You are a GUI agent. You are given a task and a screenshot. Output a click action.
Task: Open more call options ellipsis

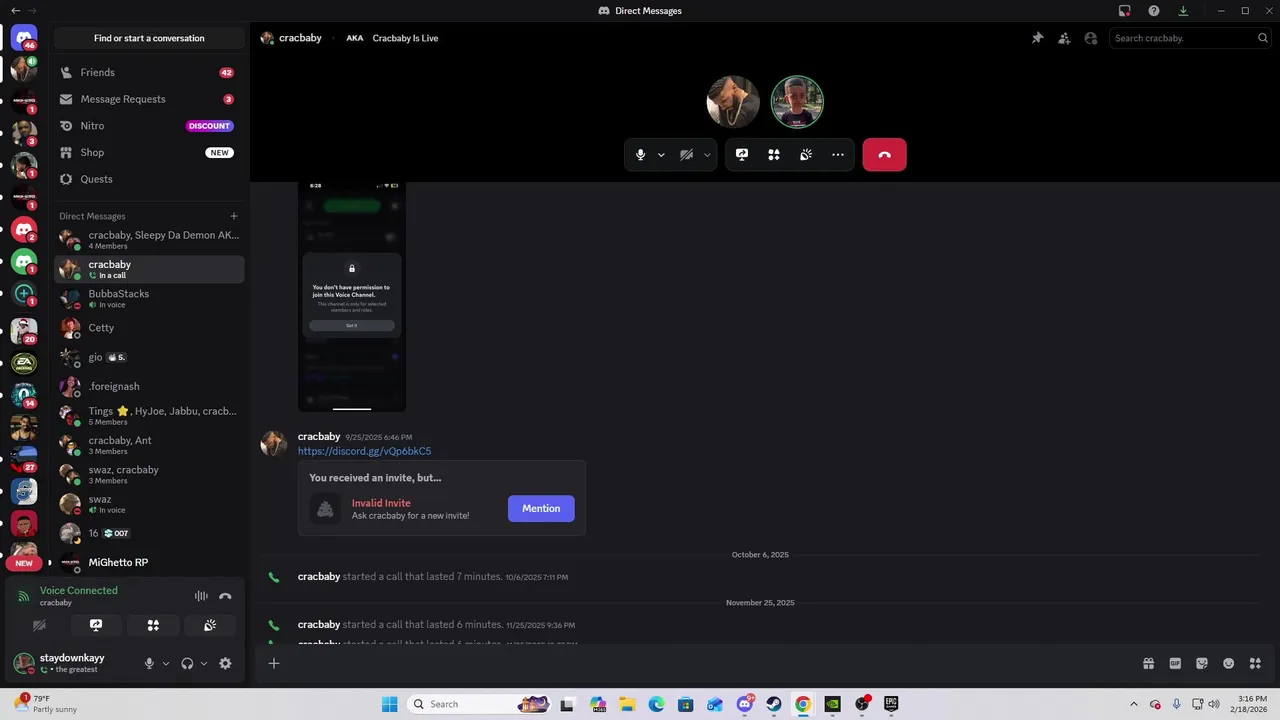[838, 155]
